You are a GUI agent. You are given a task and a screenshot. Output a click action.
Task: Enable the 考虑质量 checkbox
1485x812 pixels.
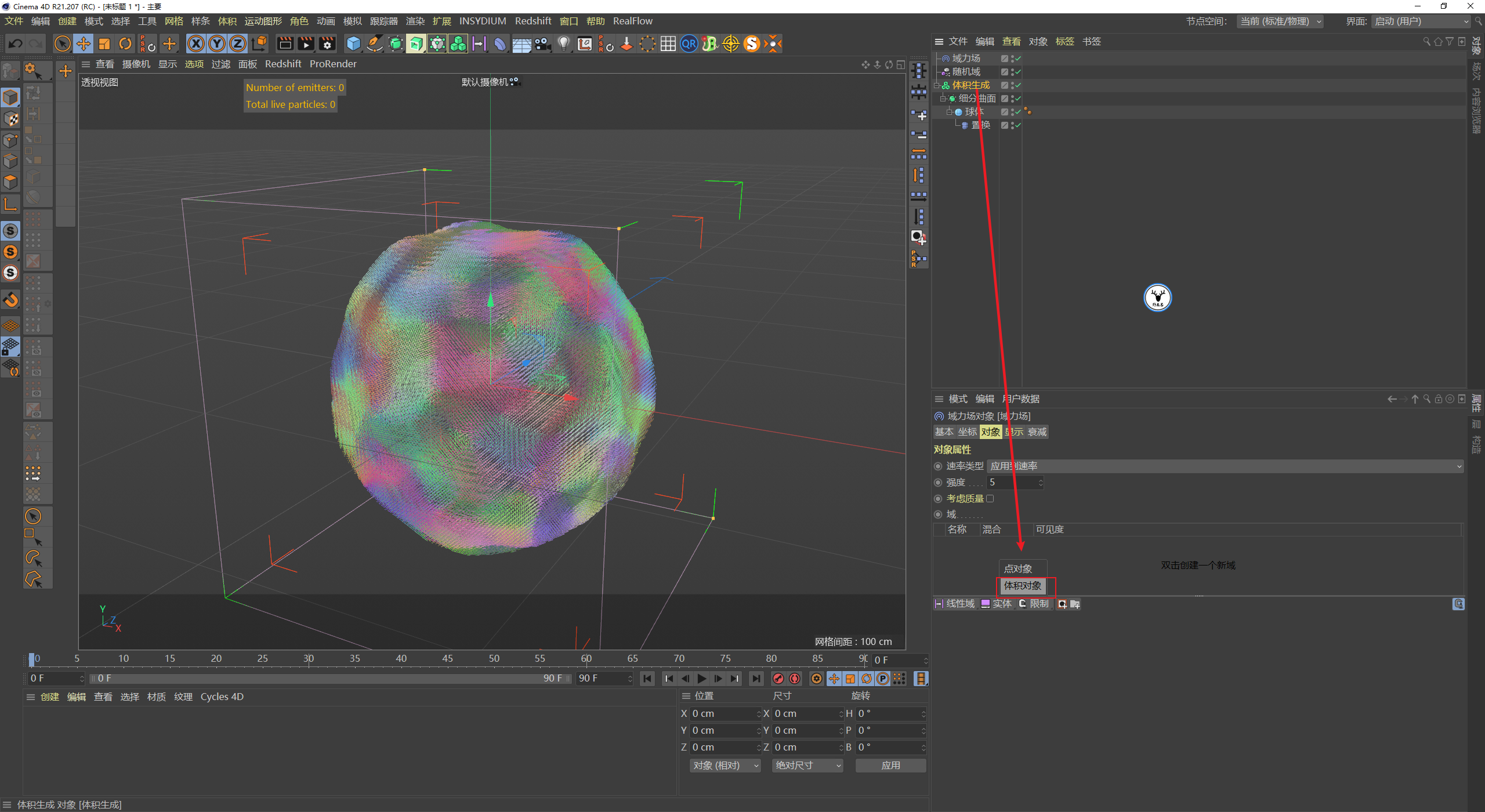point(990,499)
